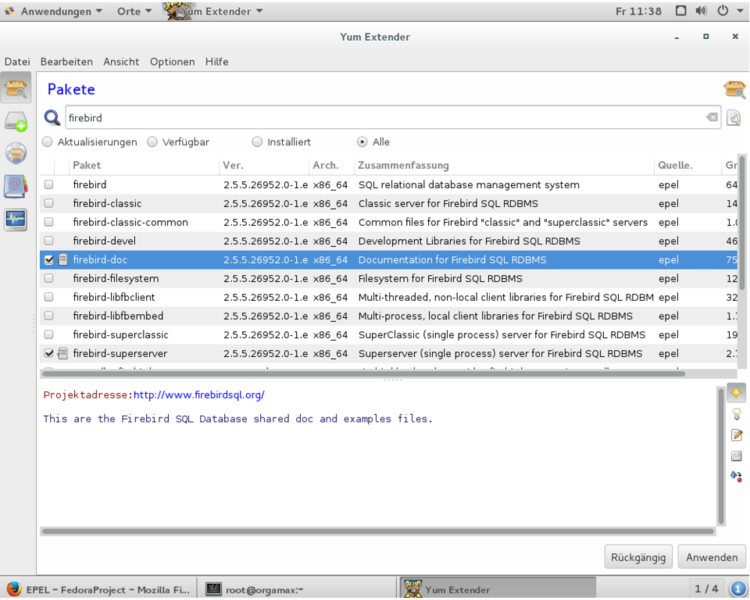Open the firebirdsql.org project link

[x=199, y=395]
